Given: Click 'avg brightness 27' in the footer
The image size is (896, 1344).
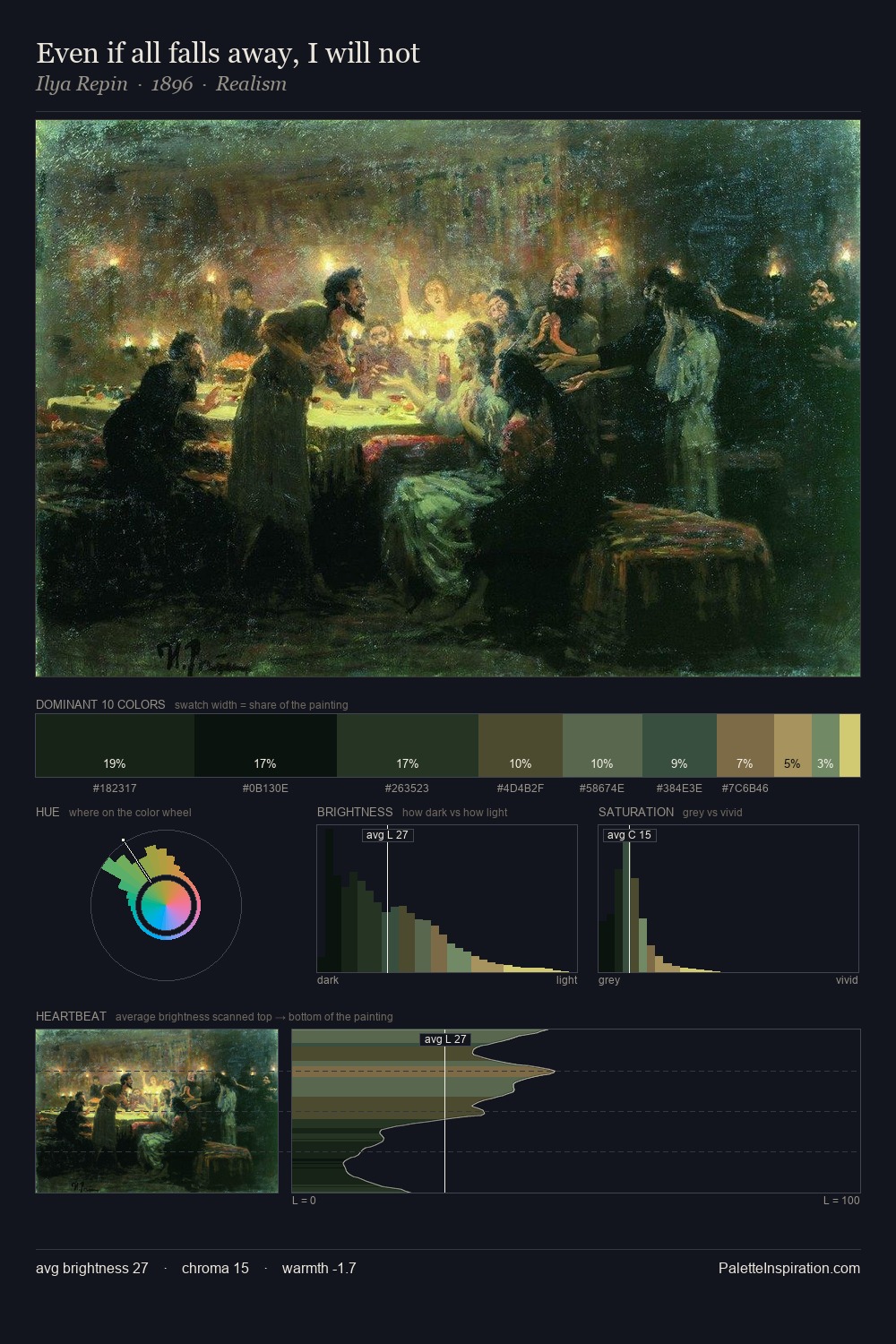Looking at the screenshot, I should click(x=92, y=1268).
